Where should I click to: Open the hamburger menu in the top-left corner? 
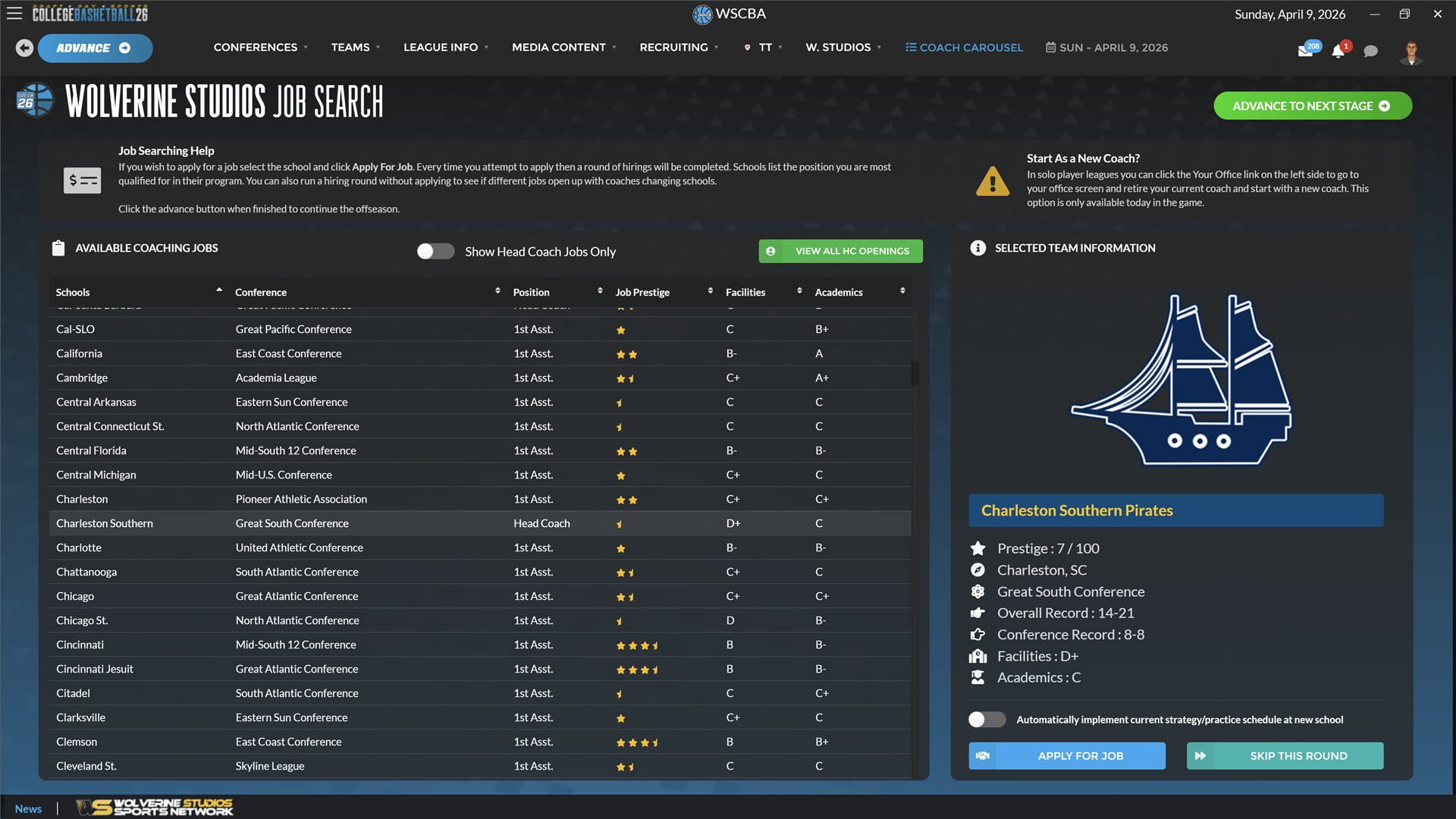pyautogui.click(x=14, y=13)
